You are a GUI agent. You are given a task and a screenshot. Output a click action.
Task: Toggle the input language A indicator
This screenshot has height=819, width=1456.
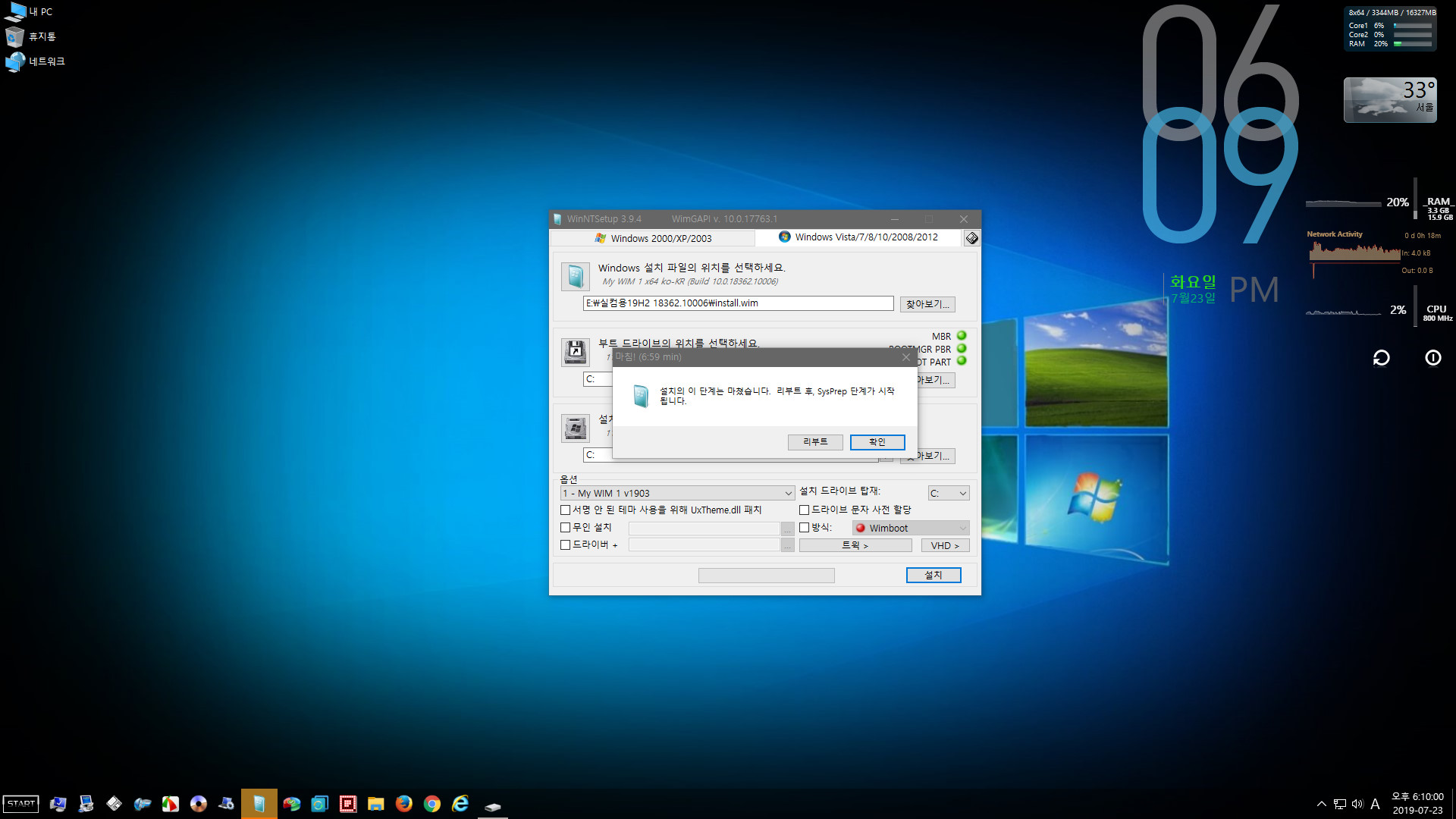1375,804
